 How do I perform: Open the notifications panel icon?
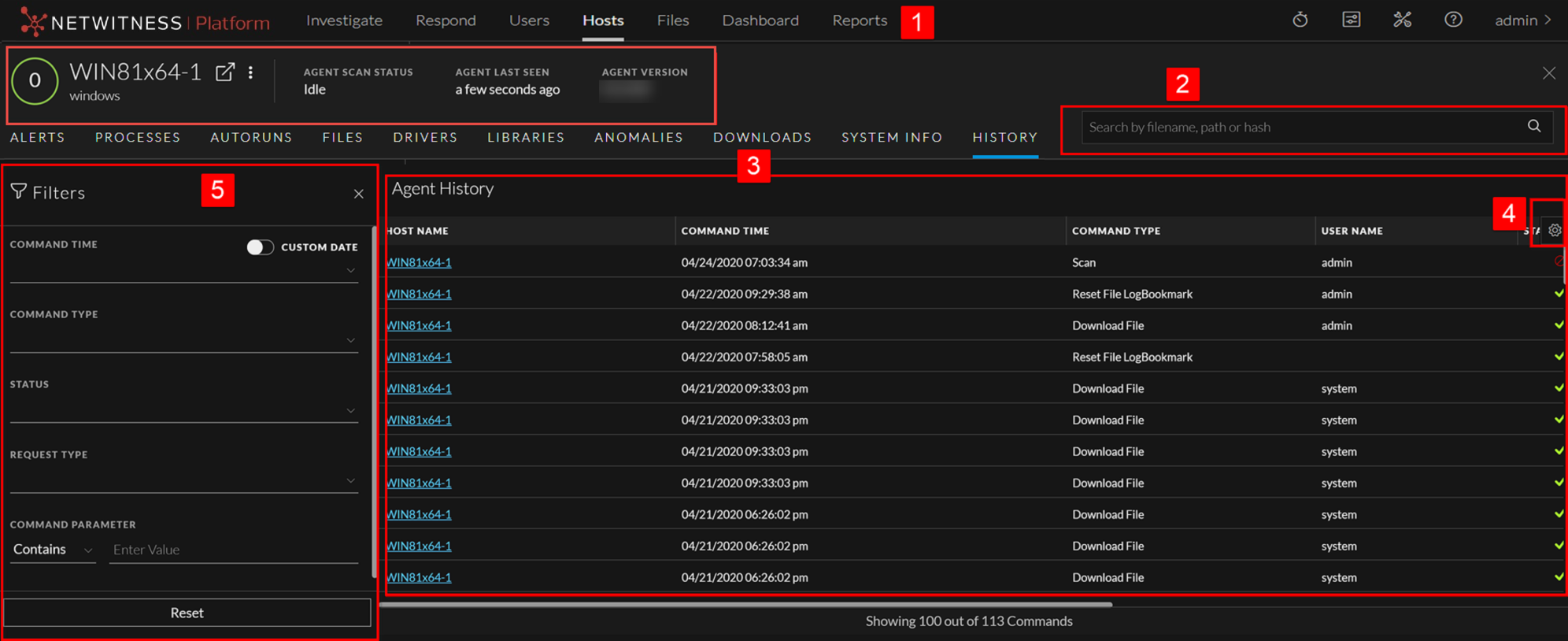(1352, 20)
